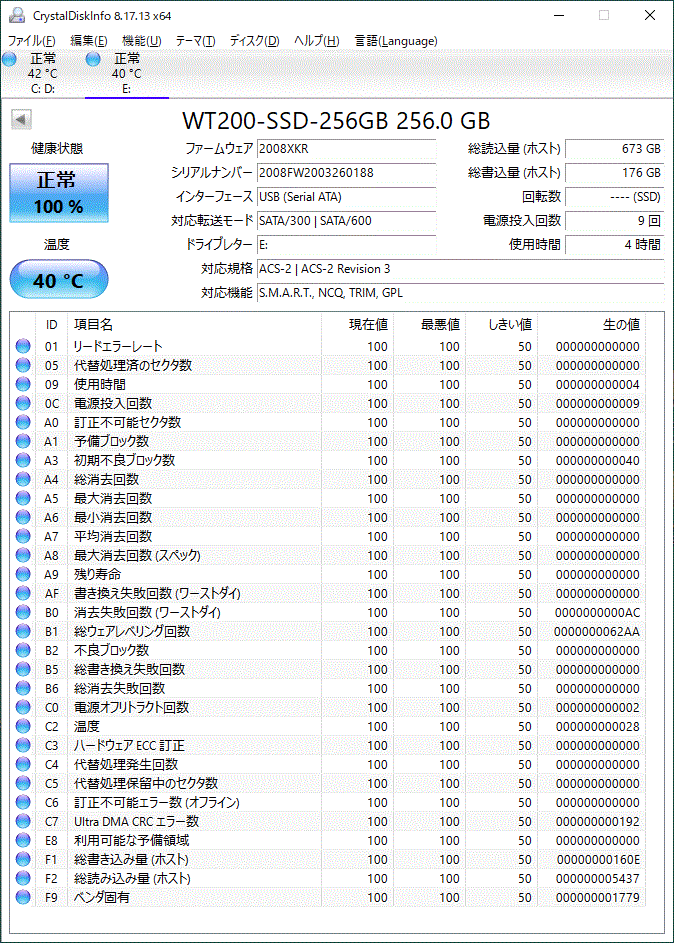Click status icon for row A4 総消去回数
674x943 pixels.
[23, 479]
